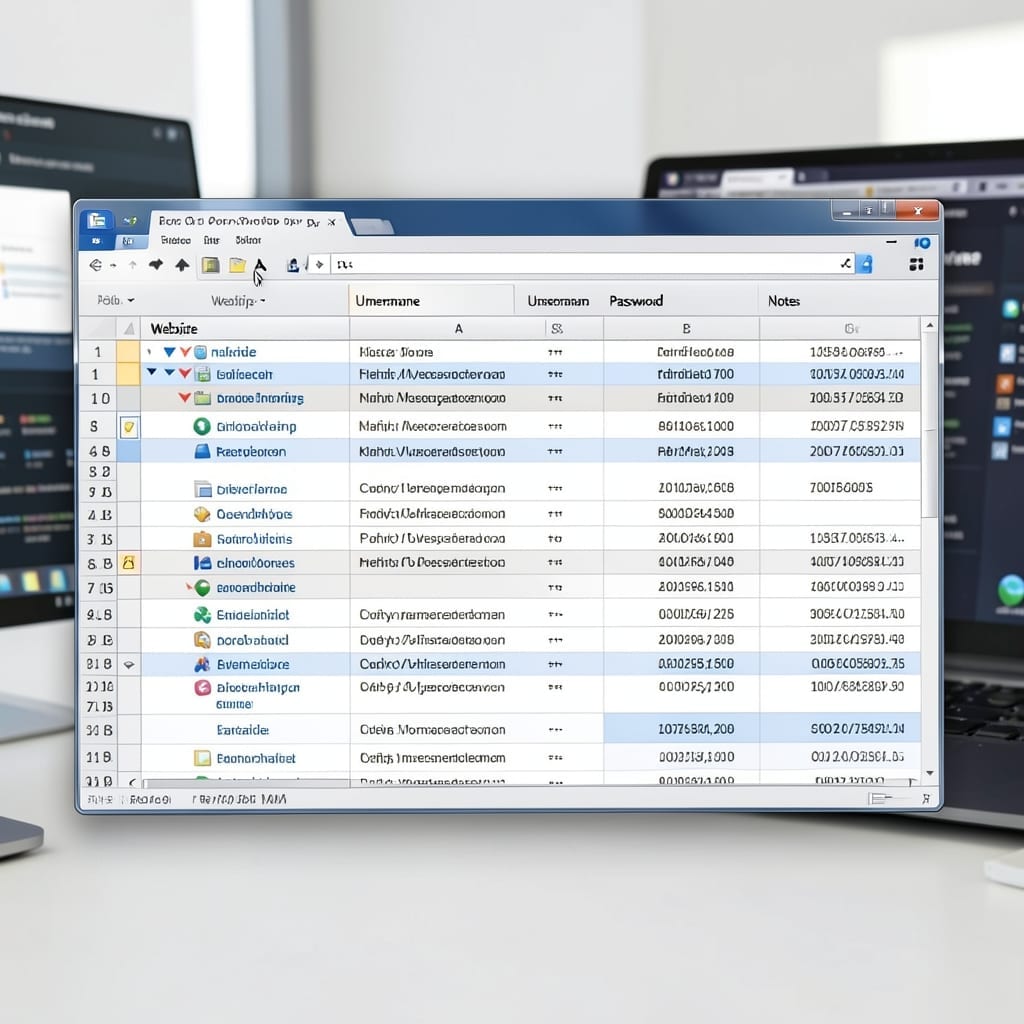1024x1024 pixels.
Task: Click the blue IO icon above the grid icon
Action: click(922, 243)
